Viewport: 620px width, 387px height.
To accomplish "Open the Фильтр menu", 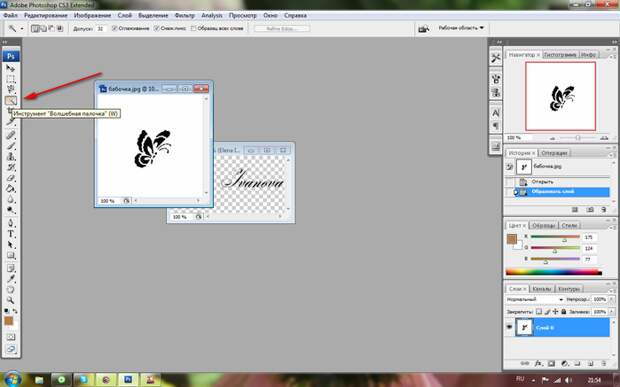I will click(x=184, y=15).
